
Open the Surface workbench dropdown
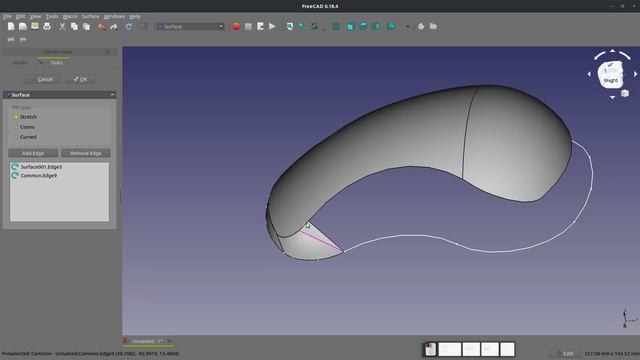pyautogui.click(x=190, y=27)
